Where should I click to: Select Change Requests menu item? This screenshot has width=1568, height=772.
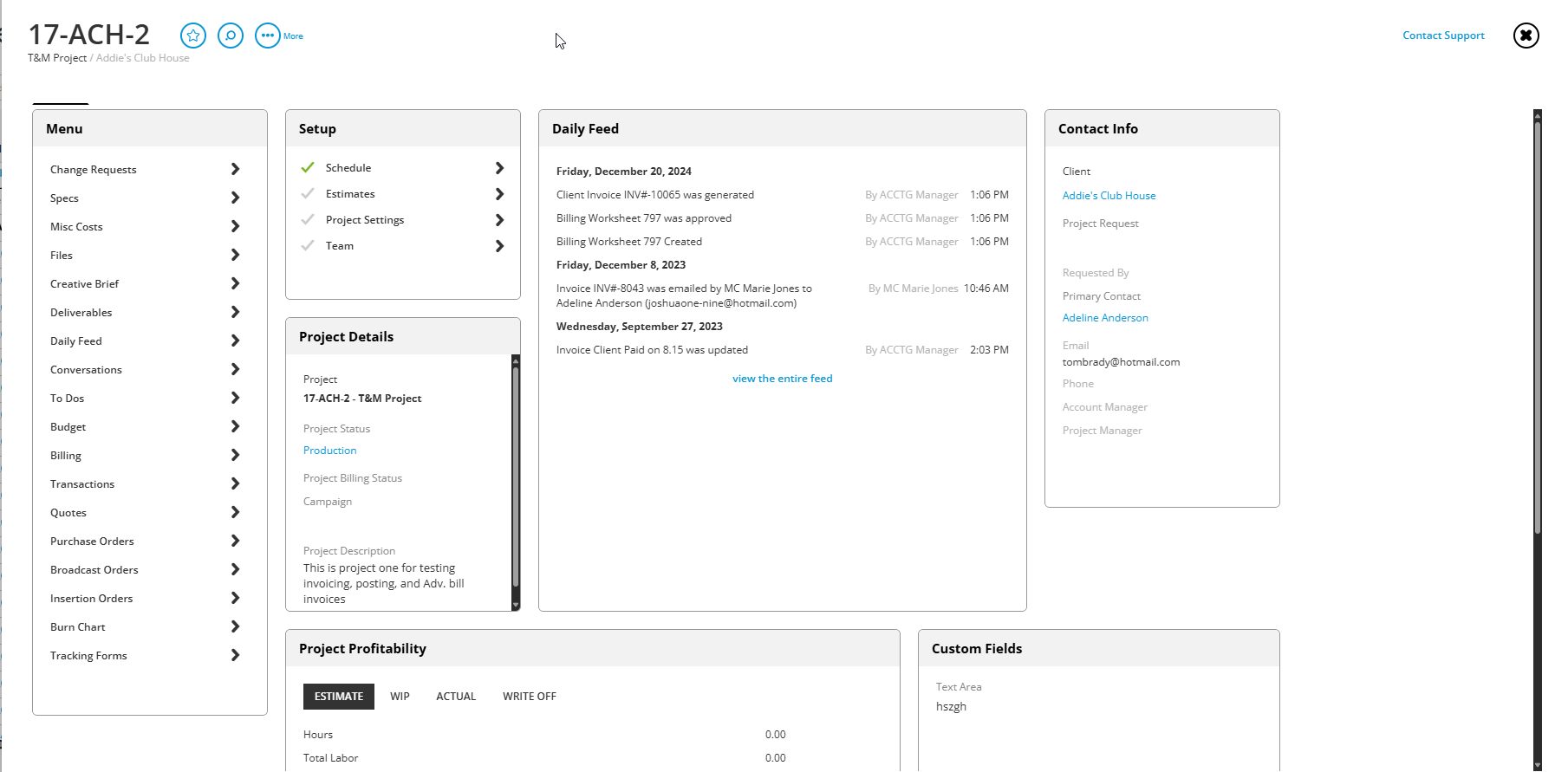click(x=94, y=170)
